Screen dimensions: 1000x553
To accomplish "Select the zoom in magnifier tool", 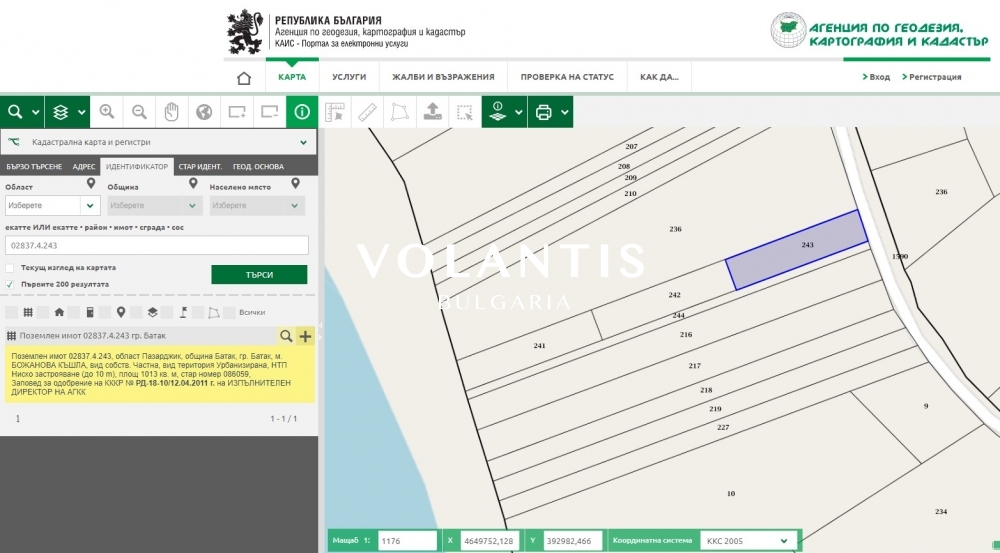I will point(107,112).
